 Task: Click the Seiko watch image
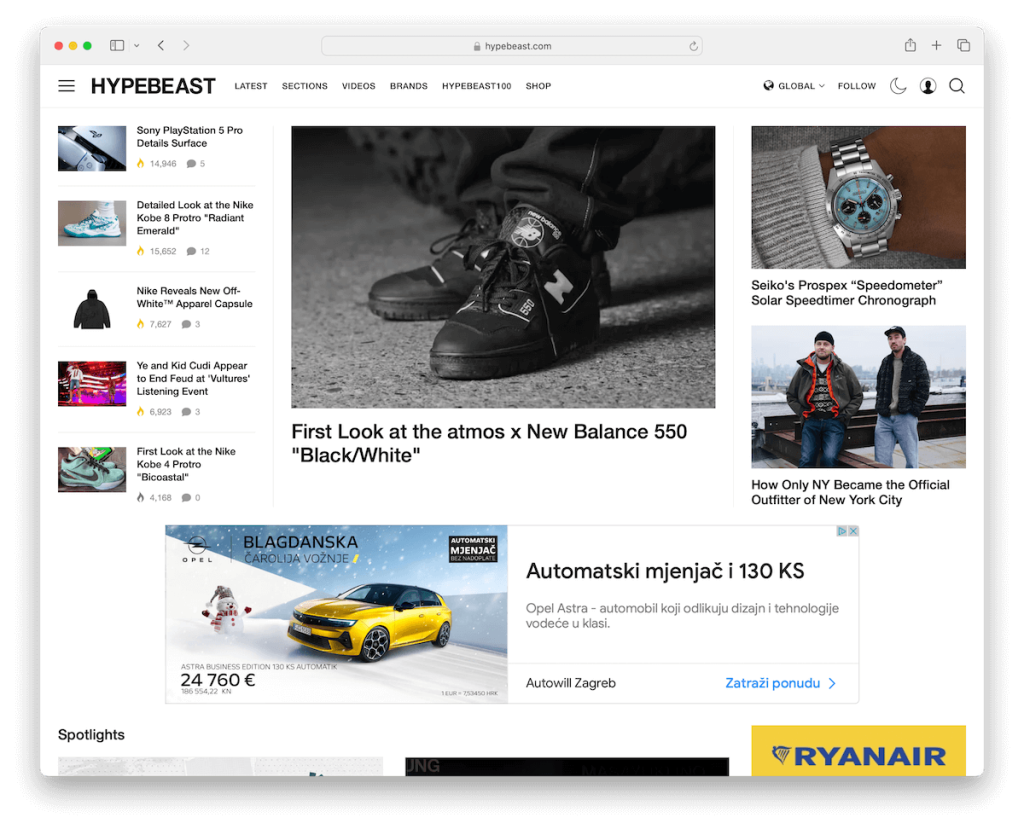click(x=858, y=197)
